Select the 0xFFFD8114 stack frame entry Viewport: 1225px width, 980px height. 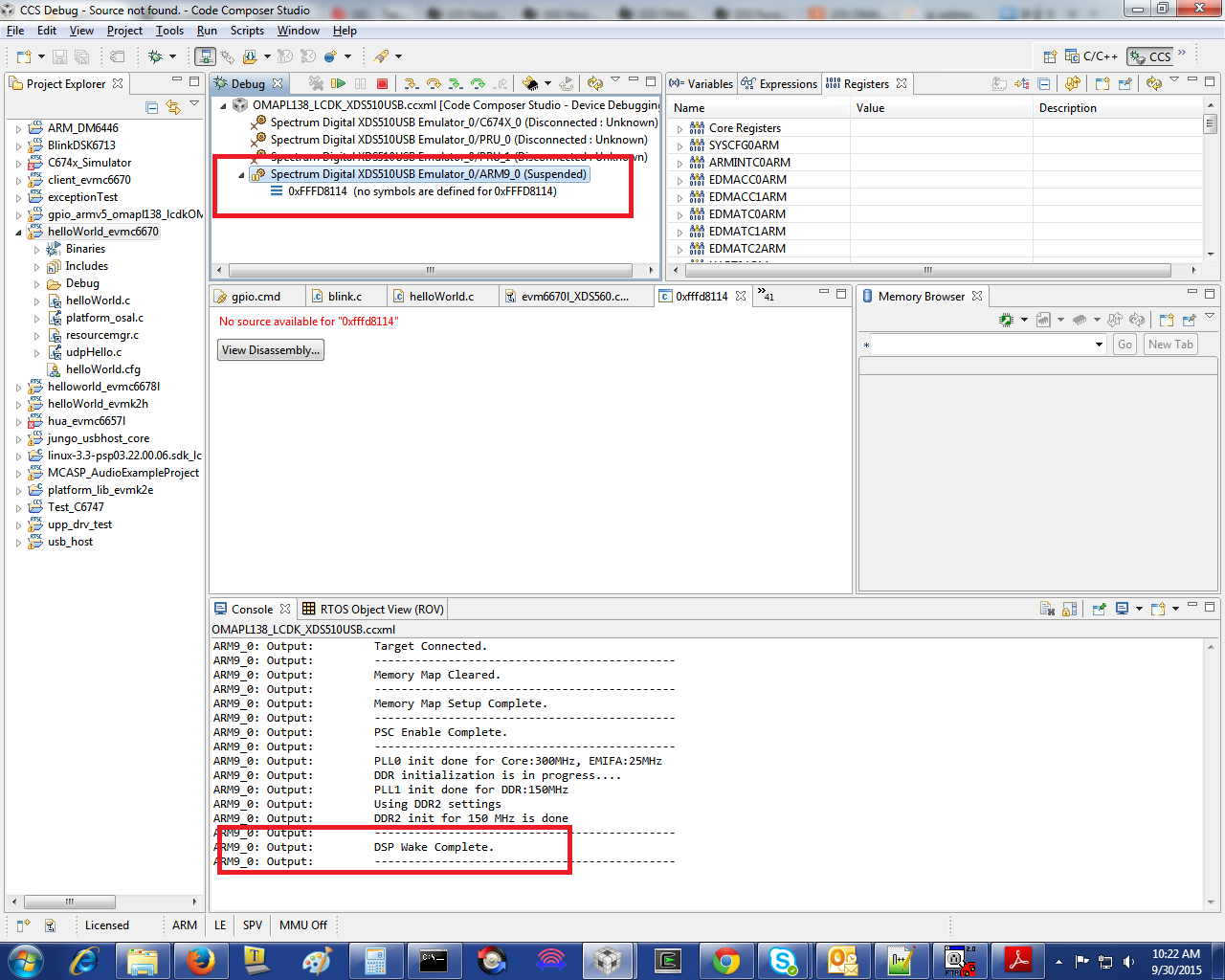(x=422, y=191)
